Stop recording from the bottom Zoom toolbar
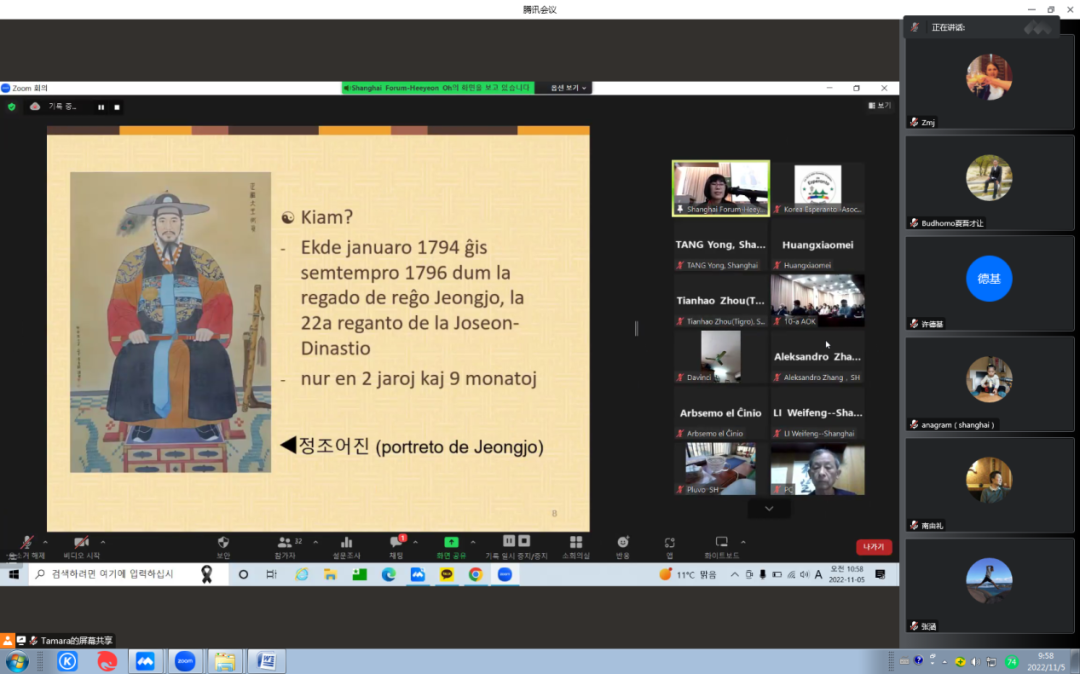Image resolution: width=1080 pixels, height=674 pixels. pyautogui.click(x=524, y=541)
